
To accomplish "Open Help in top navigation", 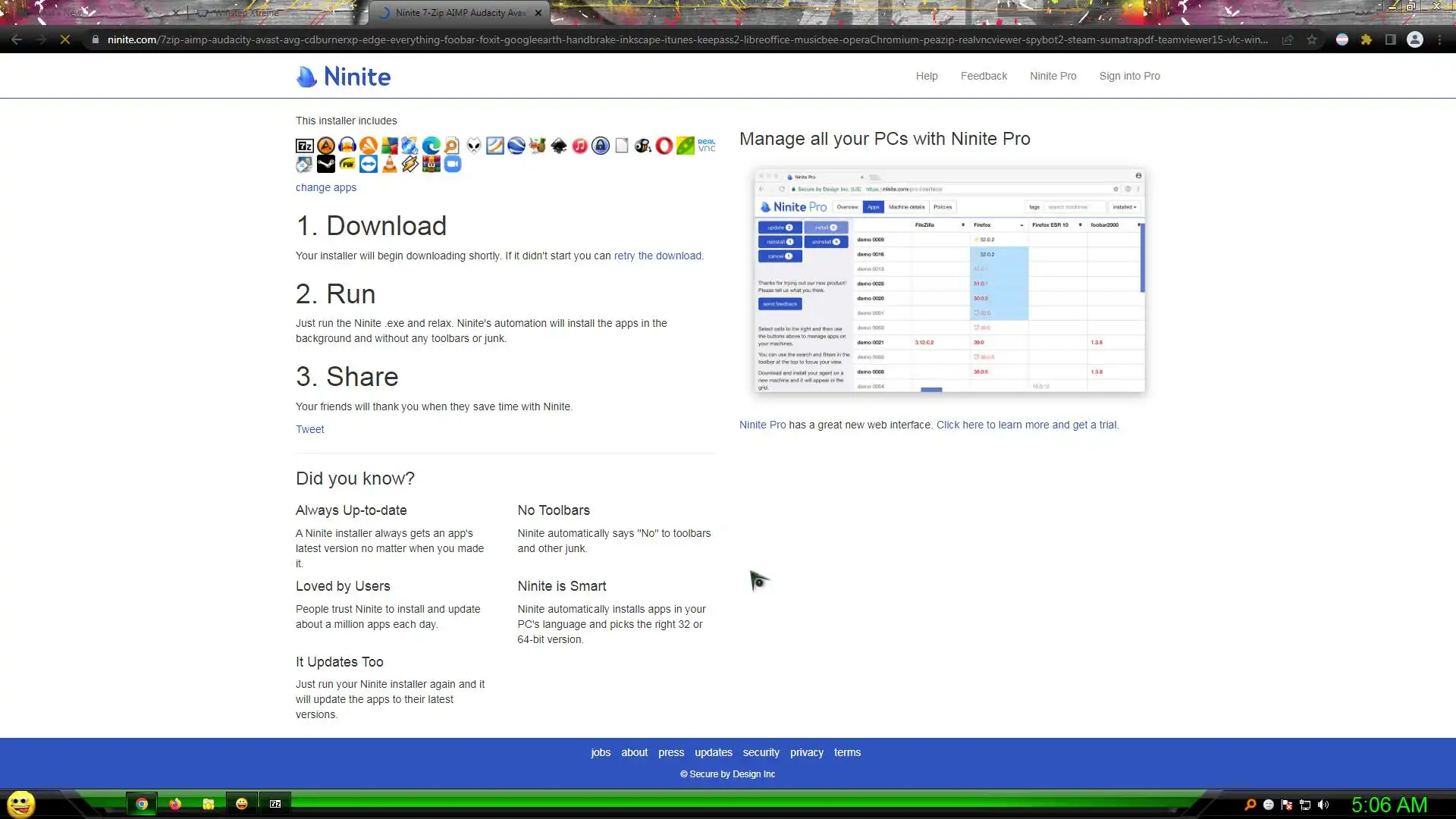I will tap(927, 76).
